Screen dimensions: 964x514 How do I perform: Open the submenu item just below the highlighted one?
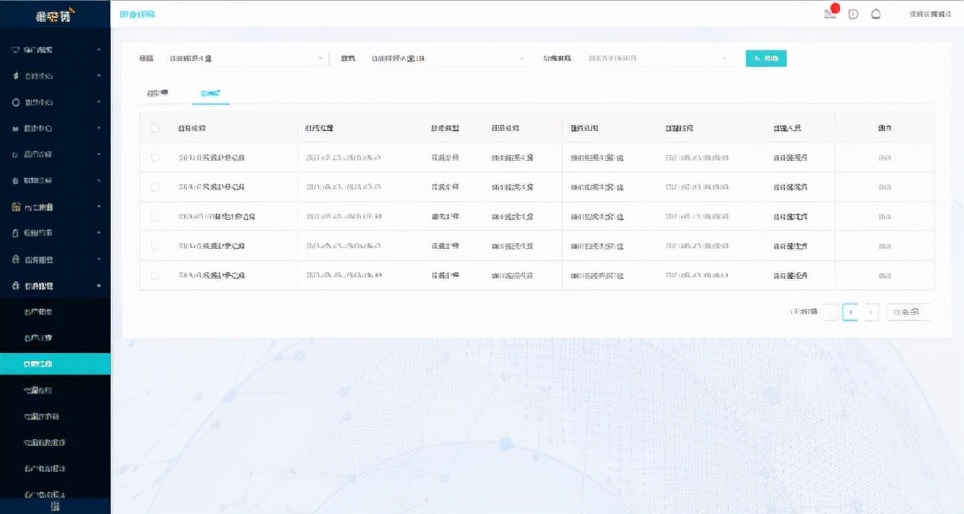coord(38,390)
